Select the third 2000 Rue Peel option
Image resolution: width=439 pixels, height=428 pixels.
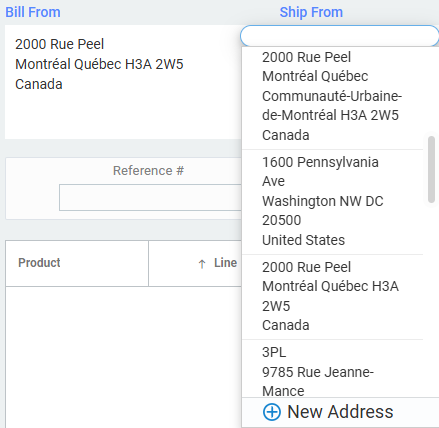coord(332,297)
